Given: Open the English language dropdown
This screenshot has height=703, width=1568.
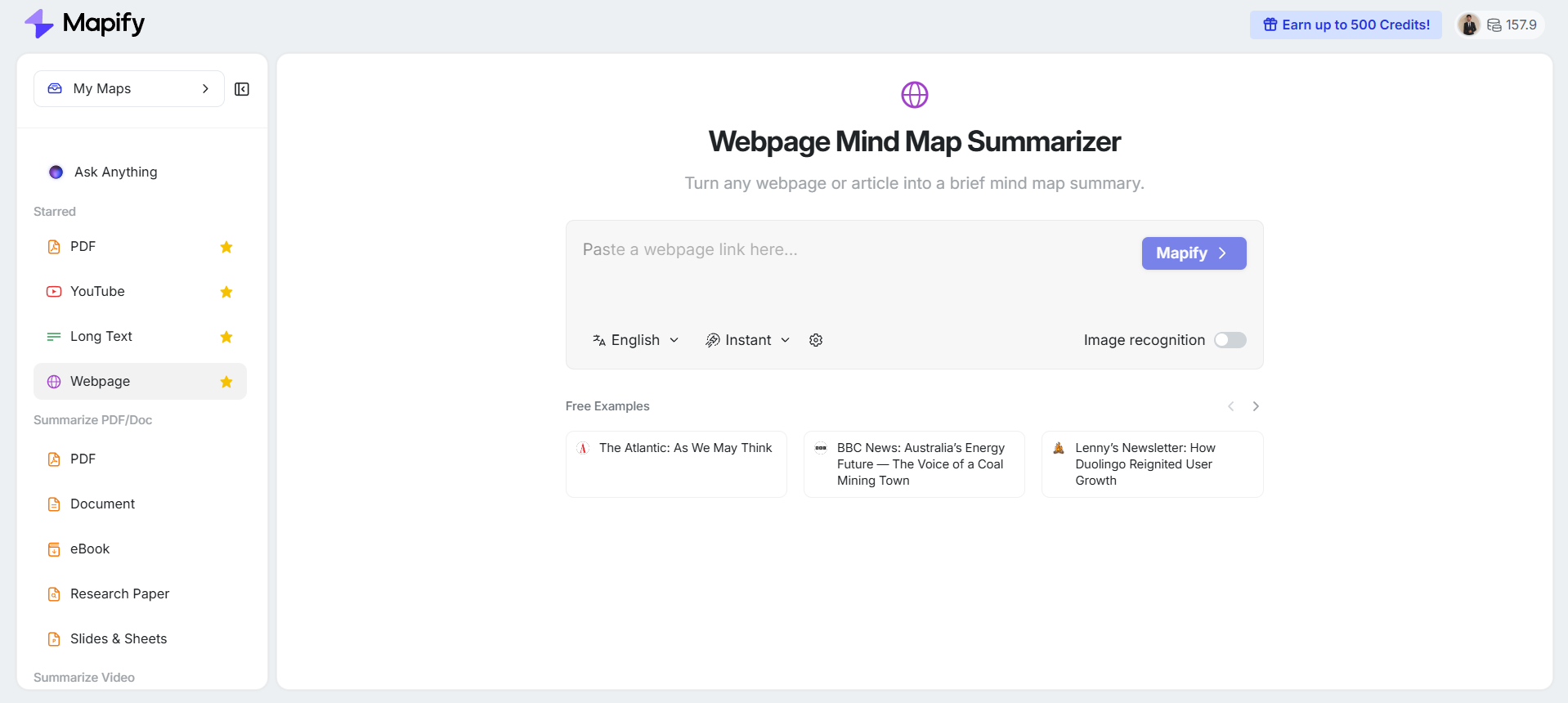Looking at the screenshot, I should pos(636,340).
